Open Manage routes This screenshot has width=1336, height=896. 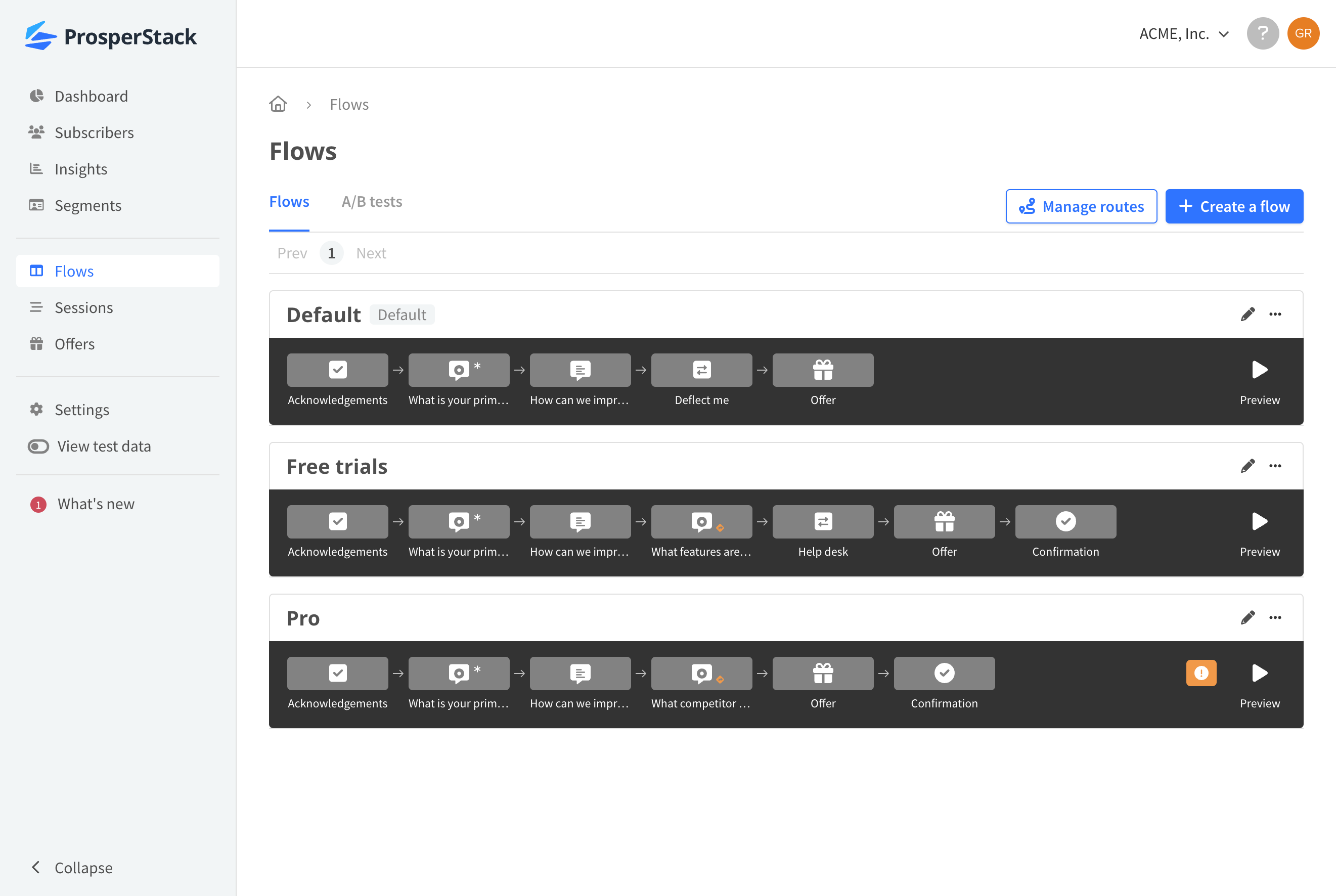(x=1081, y=206)
